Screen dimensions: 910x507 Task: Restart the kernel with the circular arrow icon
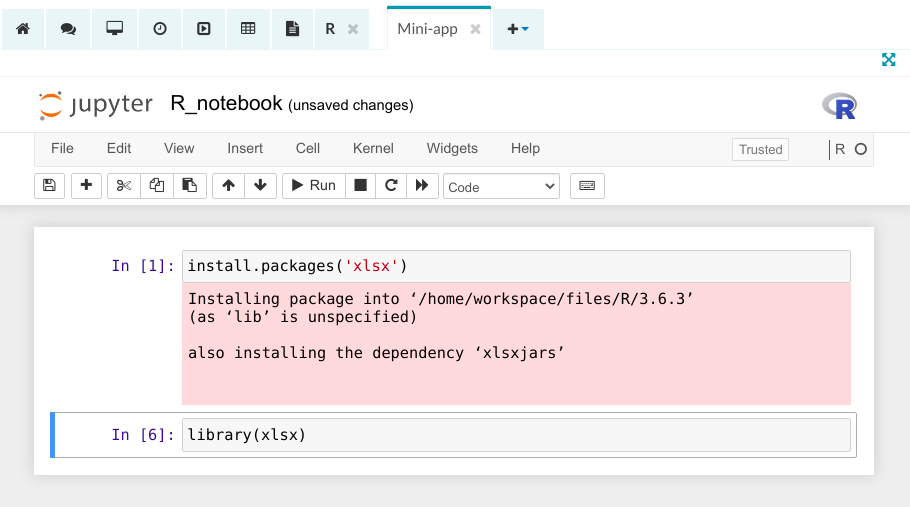point(391,185)
